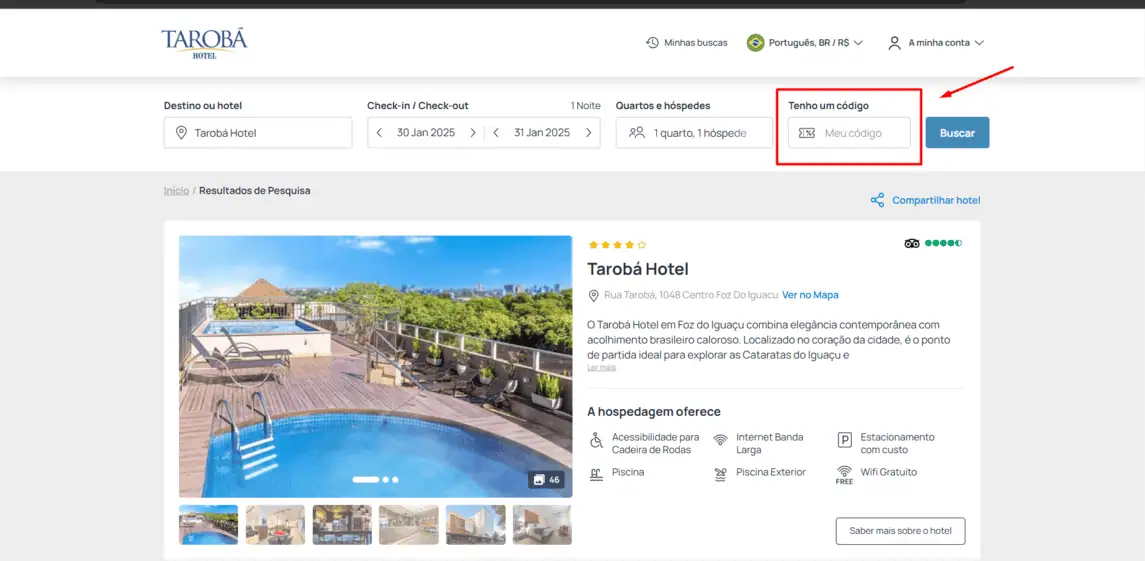The height and width of the screenshot is (561, 1145).
Task: Click the Piscina pool icon
Action: coord(597,474)
